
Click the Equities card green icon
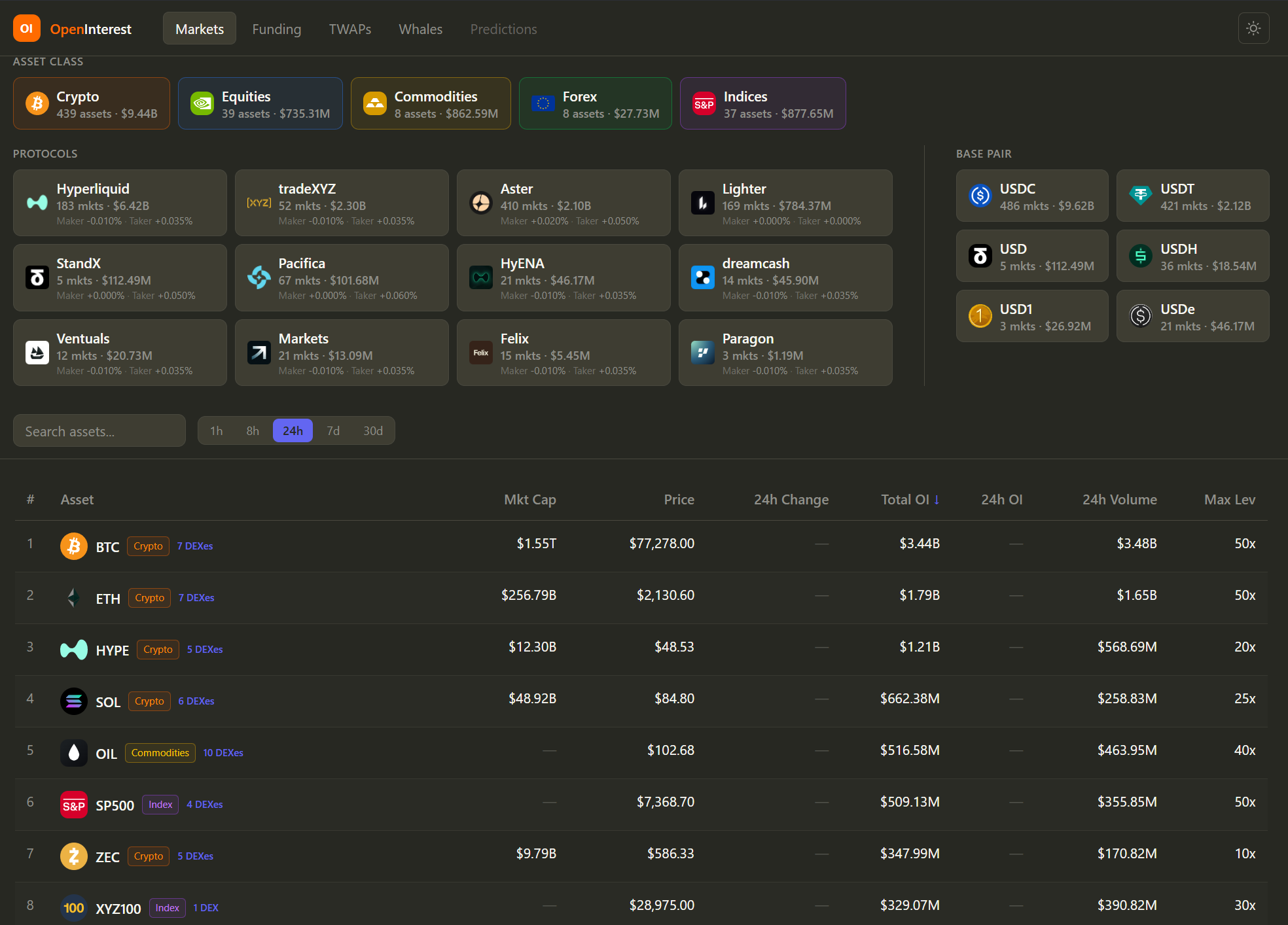[202, 103]
